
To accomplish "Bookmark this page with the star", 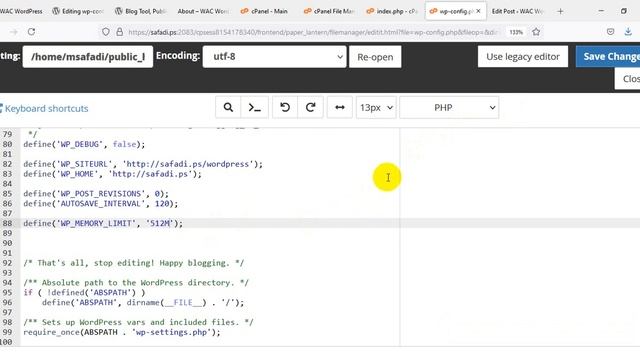I will (536, 32).
